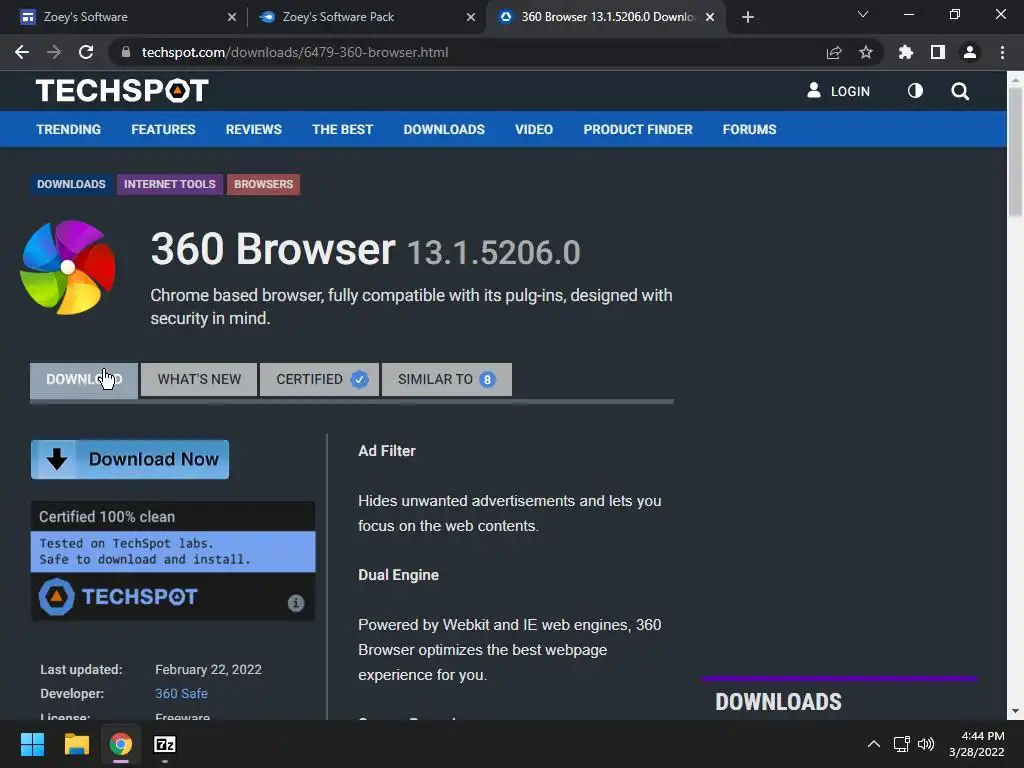
Task: Open the REVIEWS menu
Action: 253,129
